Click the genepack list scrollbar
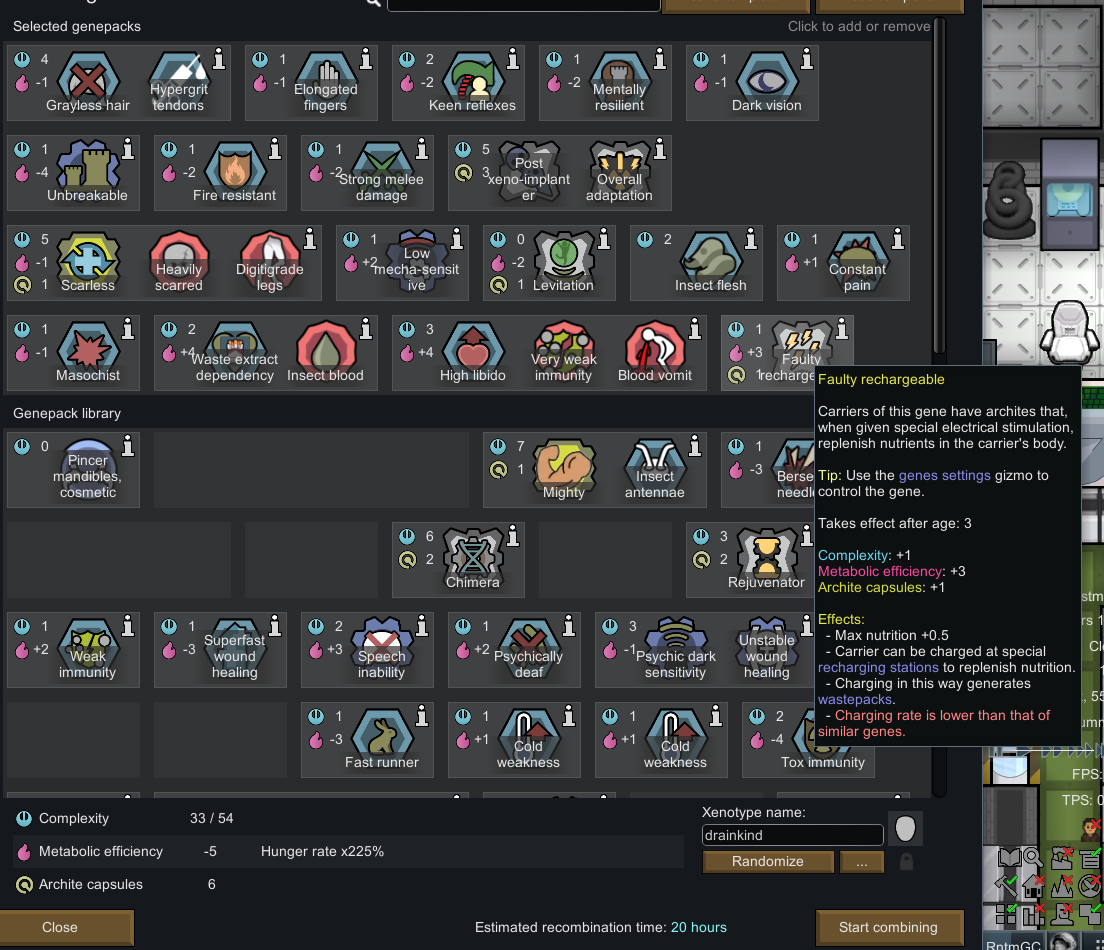This screenshot has width=1104, height=950. pyautogui.click(x=938, y=187)
